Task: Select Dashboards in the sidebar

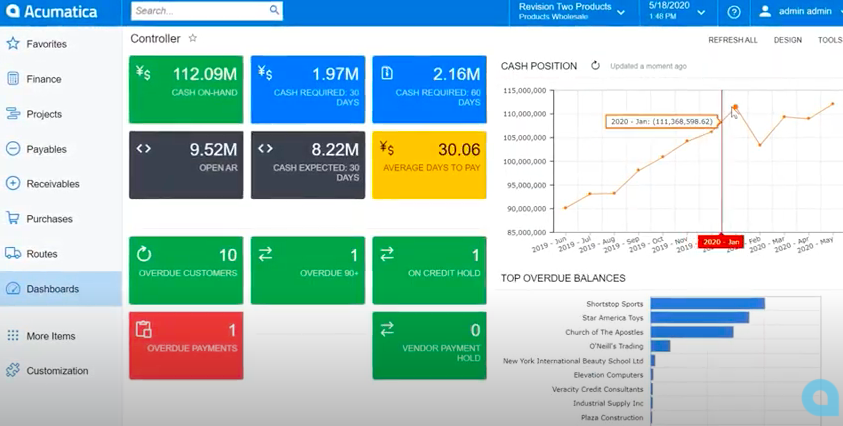Action: click(61, 289)
